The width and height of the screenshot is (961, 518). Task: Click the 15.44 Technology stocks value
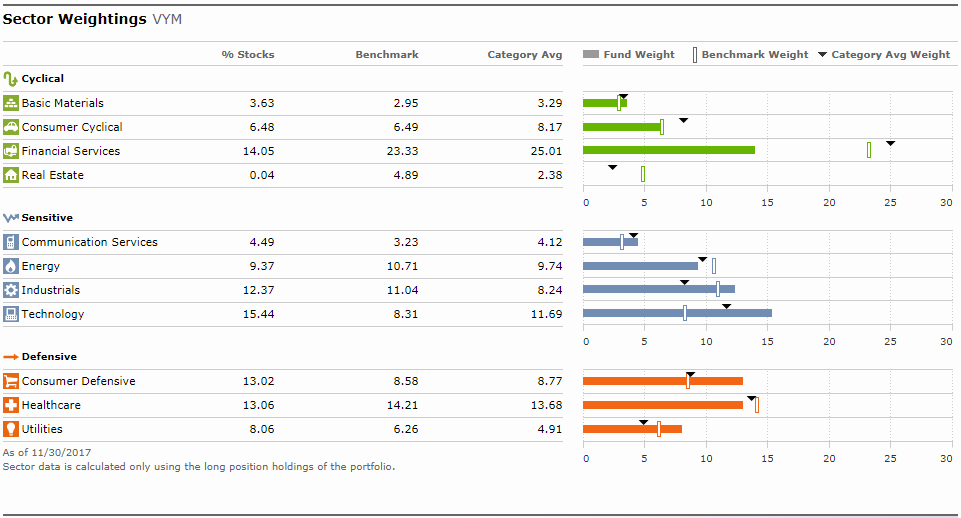pos(259,314)
